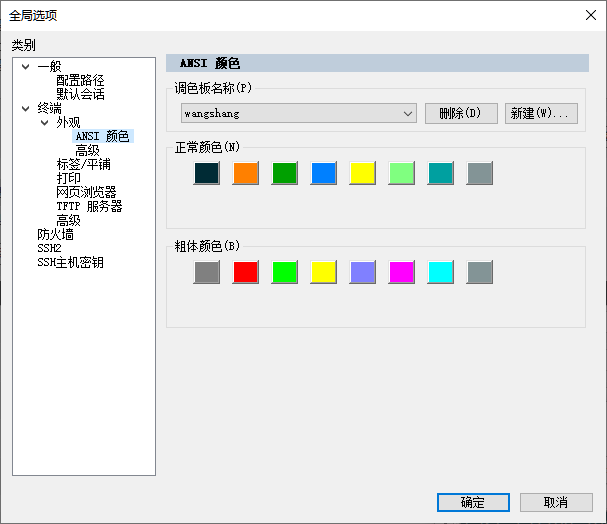Select 外观 in the category tree

[68, 123]
